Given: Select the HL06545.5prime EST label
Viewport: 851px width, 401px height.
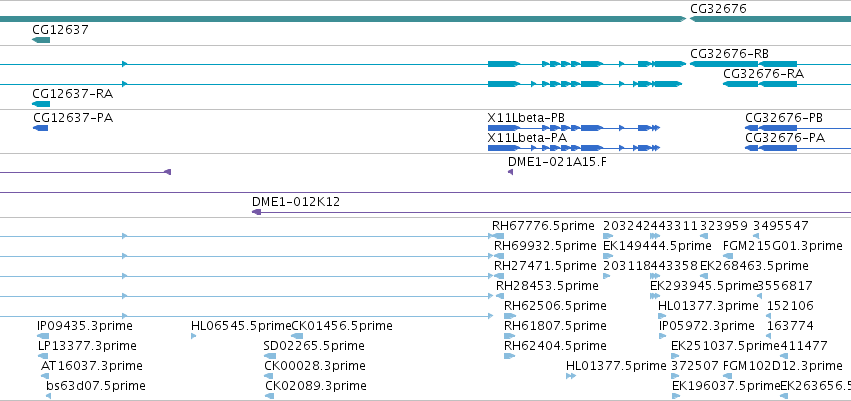Looking at the screenshot, I should pos(242,326).
